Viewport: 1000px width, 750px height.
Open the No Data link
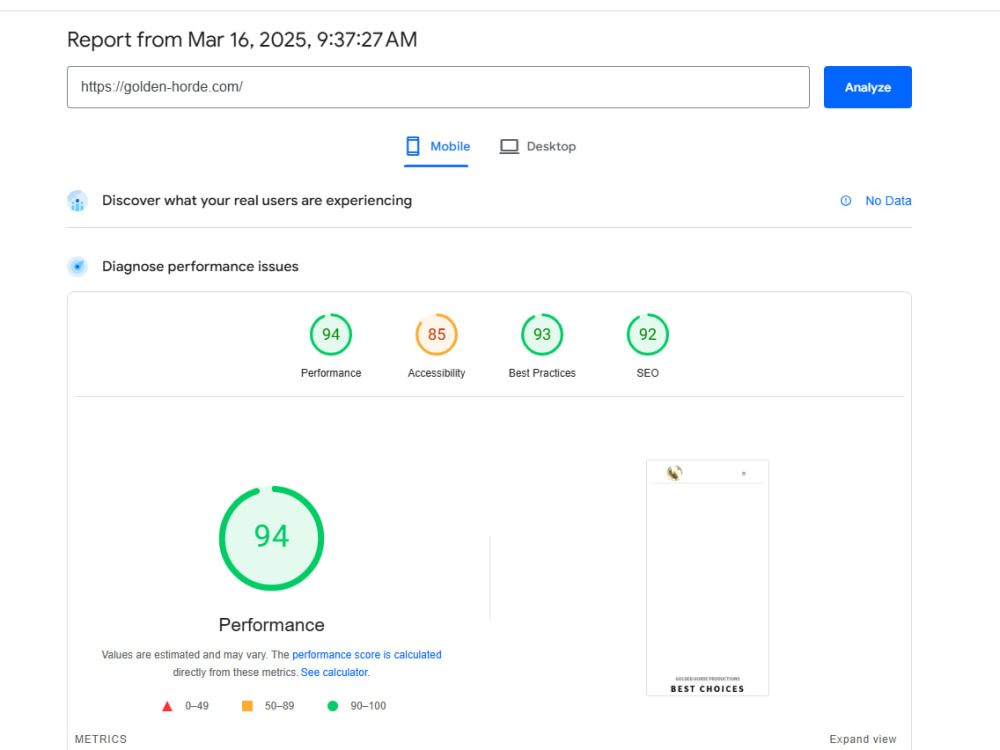click(x=888, y=201)
